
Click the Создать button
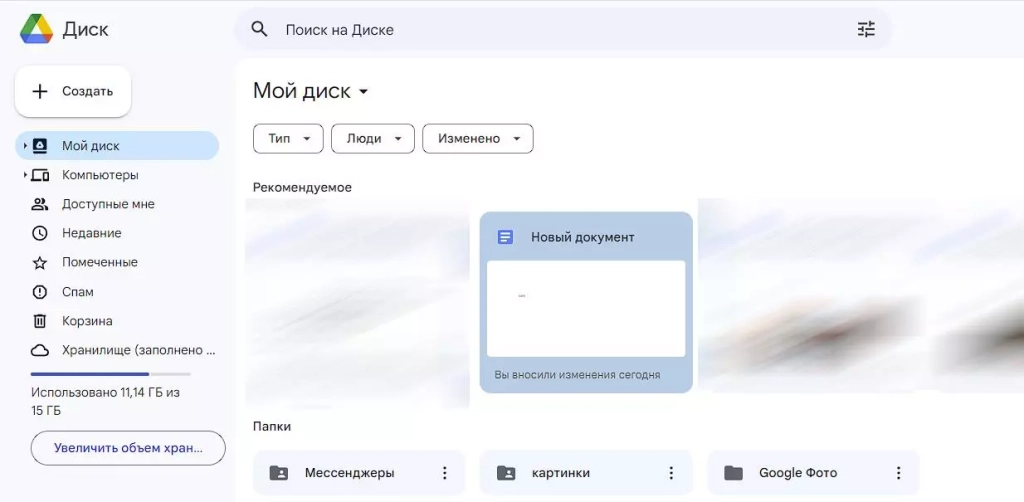click(x=73, y=91)
